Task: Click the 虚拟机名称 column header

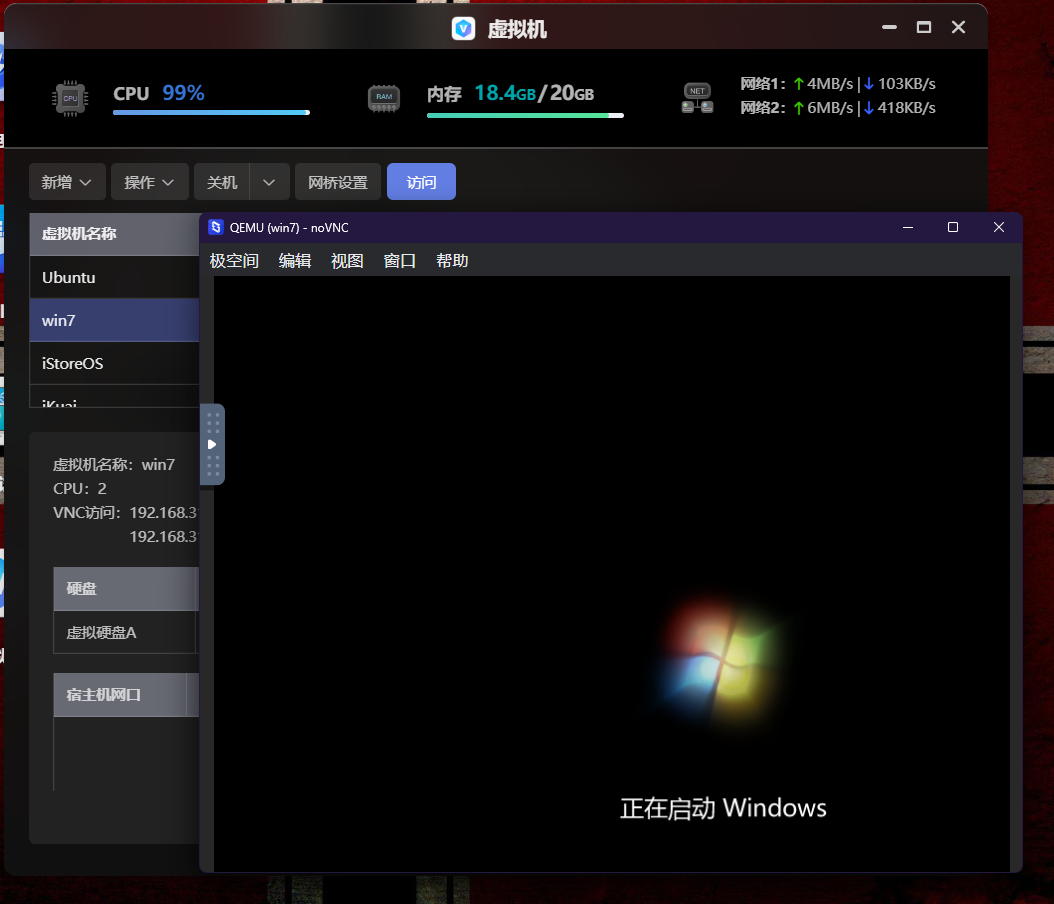Action: [114, 234]
